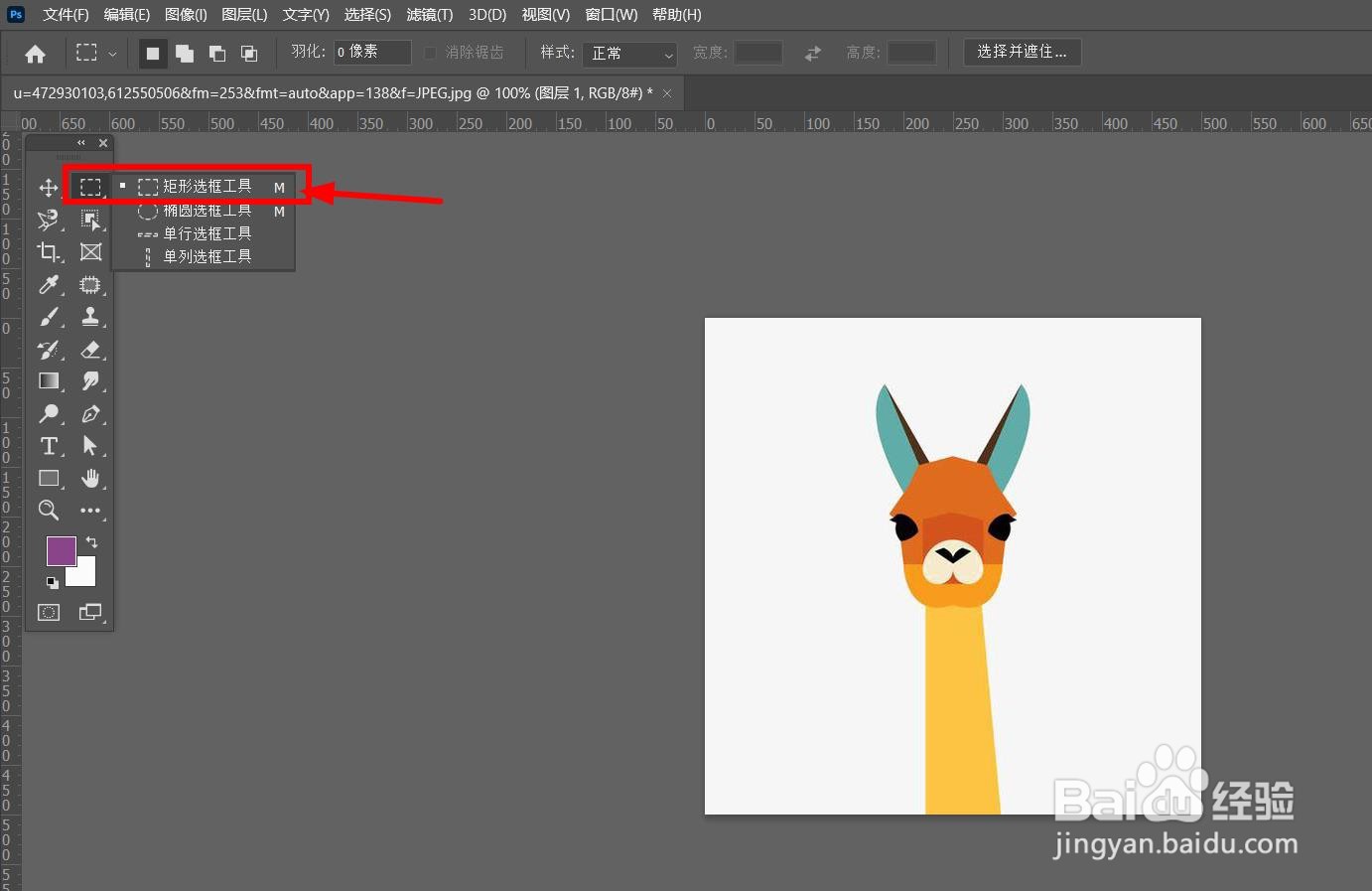Open the 3D(D) menu

click(487, 15)
